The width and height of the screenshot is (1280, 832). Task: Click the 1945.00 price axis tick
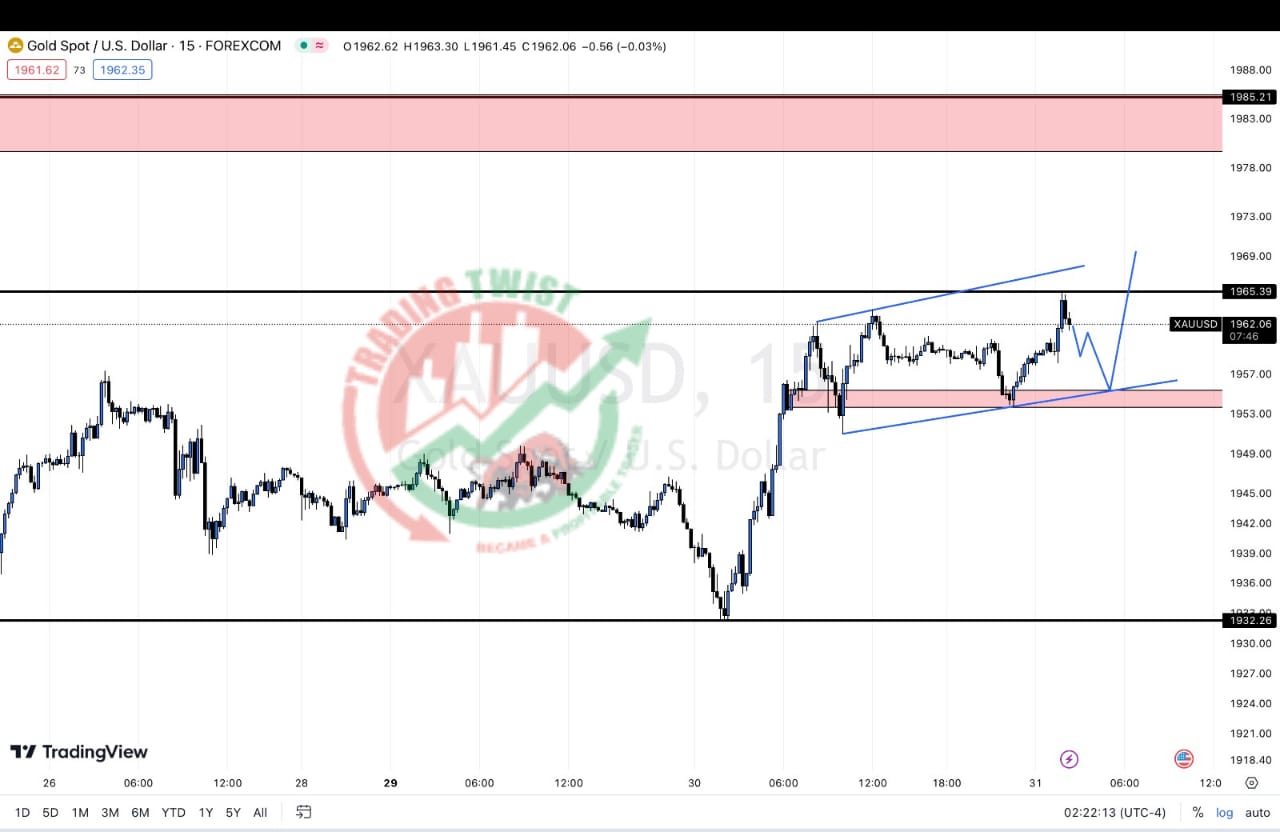1250,493
